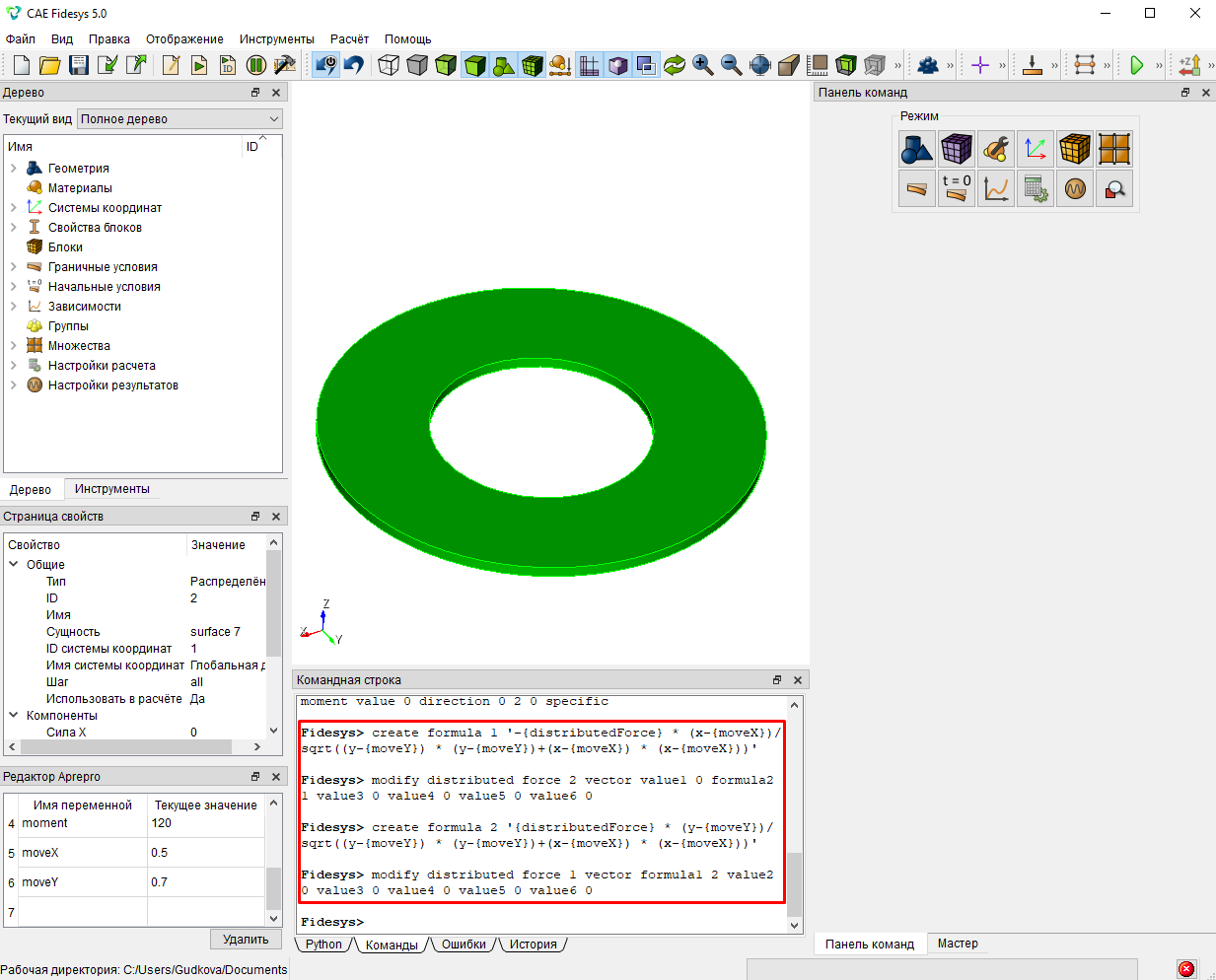
Task: Open the magnifier search mode icon
Action: 1114,188
